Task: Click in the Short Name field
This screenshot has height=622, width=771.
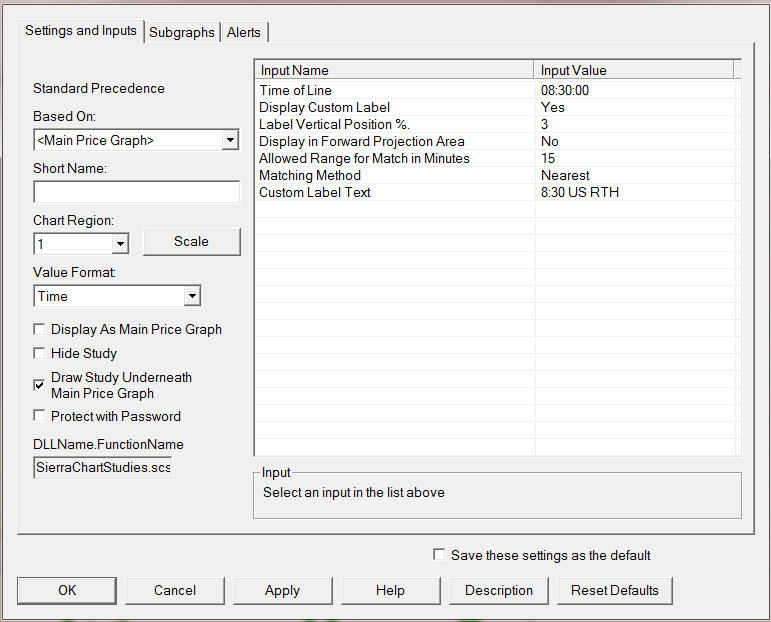Action: coord(136,192)
